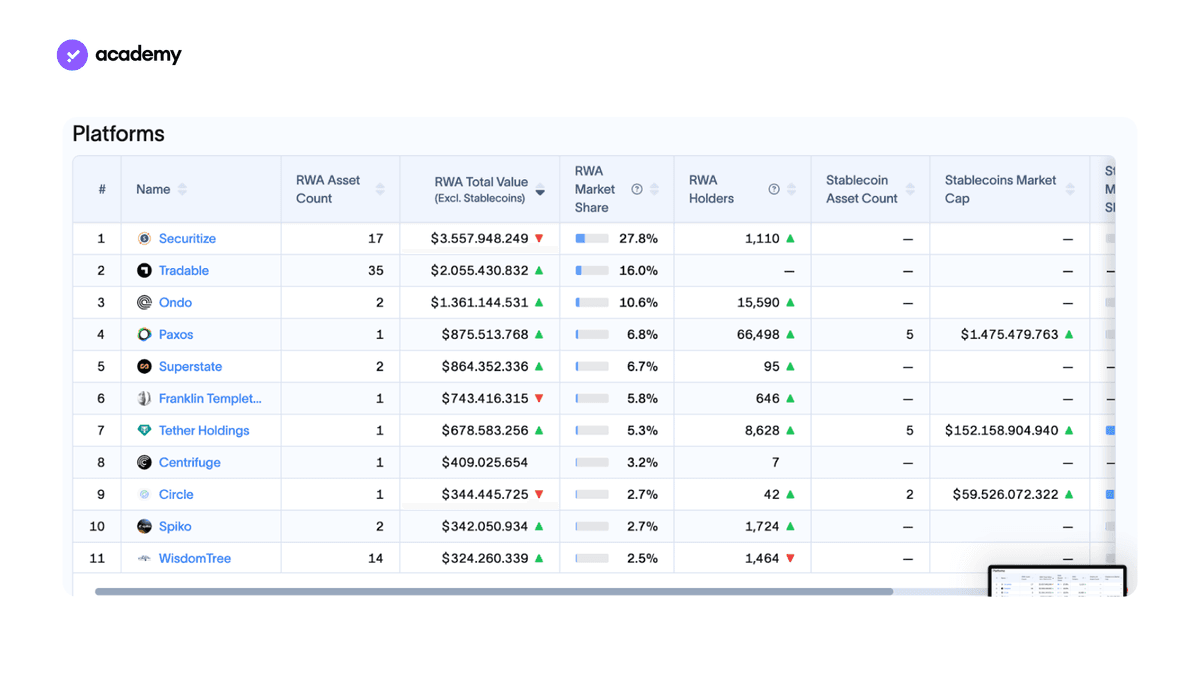
Task: Click Centrifuge total value $409.025.654
Action: (x=485, y=462)
